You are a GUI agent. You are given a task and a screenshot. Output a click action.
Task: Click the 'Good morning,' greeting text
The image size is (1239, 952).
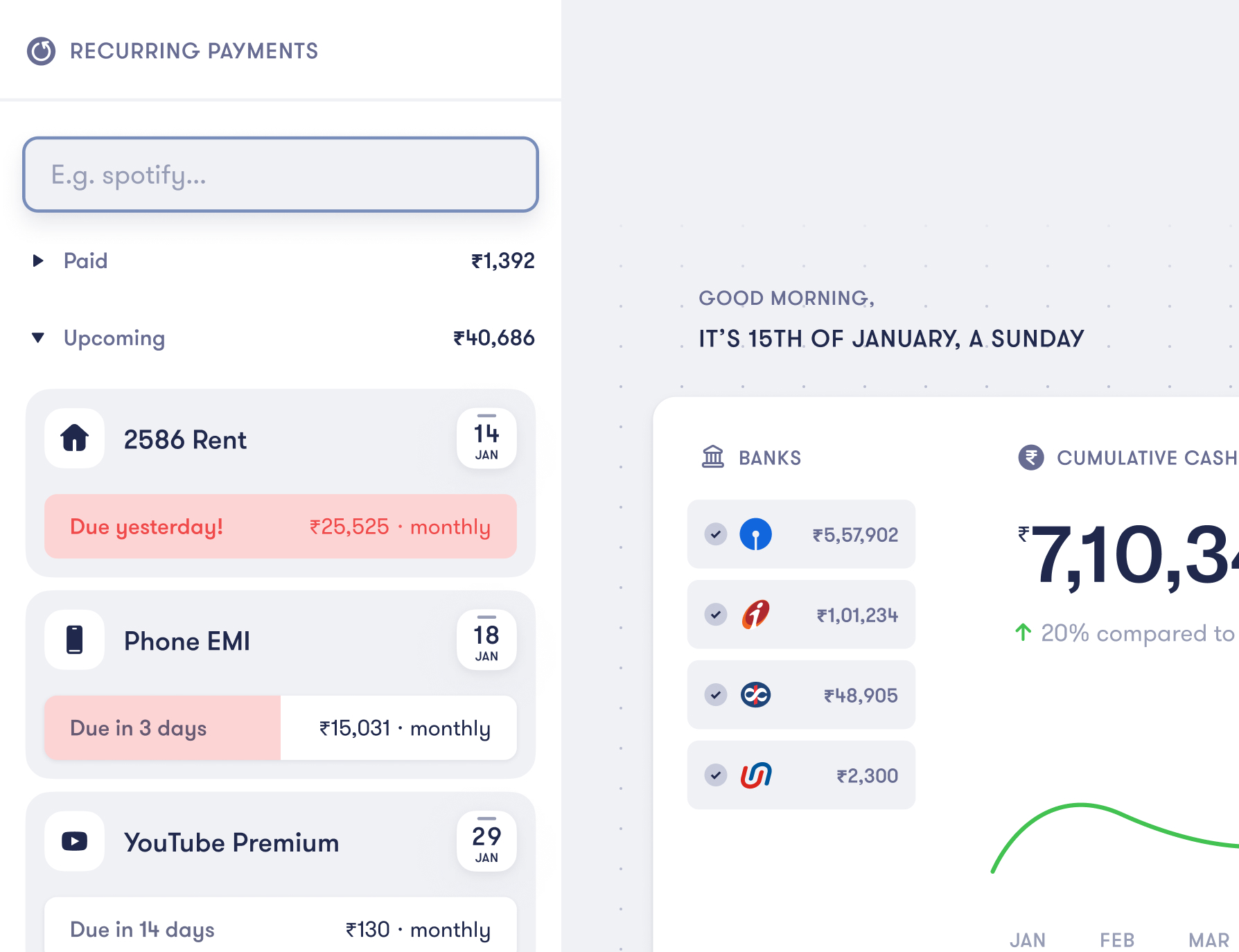[x=787, y=298]
